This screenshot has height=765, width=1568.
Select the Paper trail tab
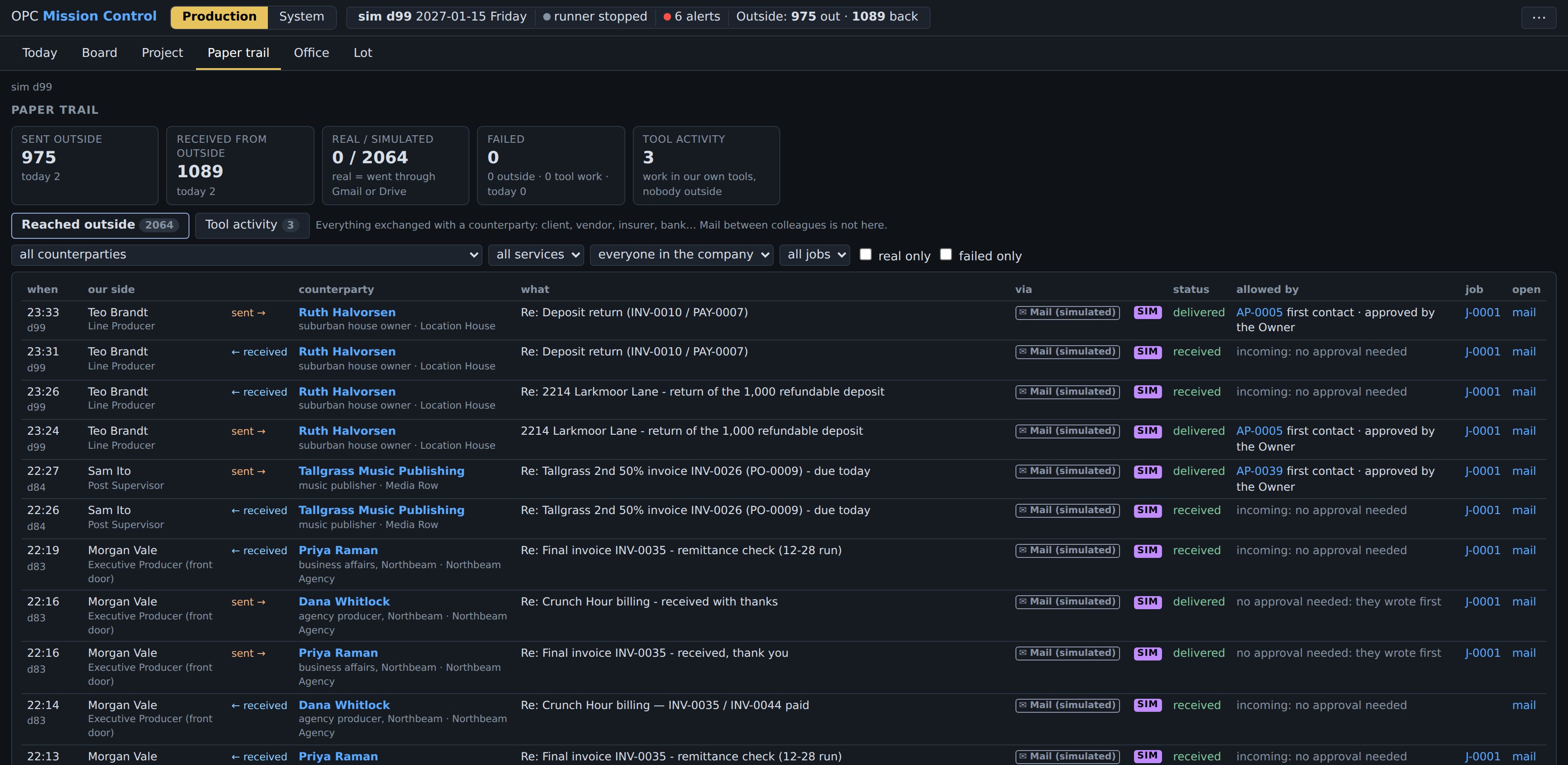[238, 53]
